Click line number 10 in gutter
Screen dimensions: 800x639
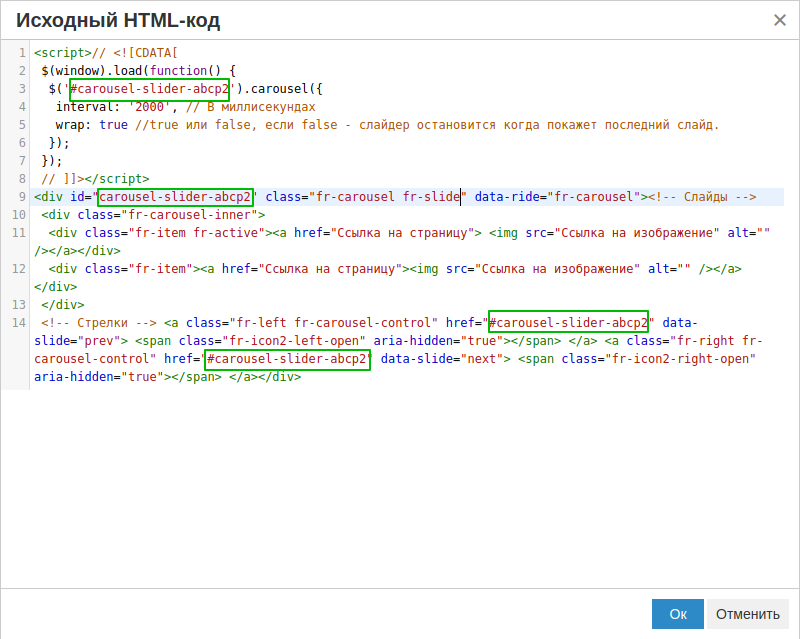point(19,215)
